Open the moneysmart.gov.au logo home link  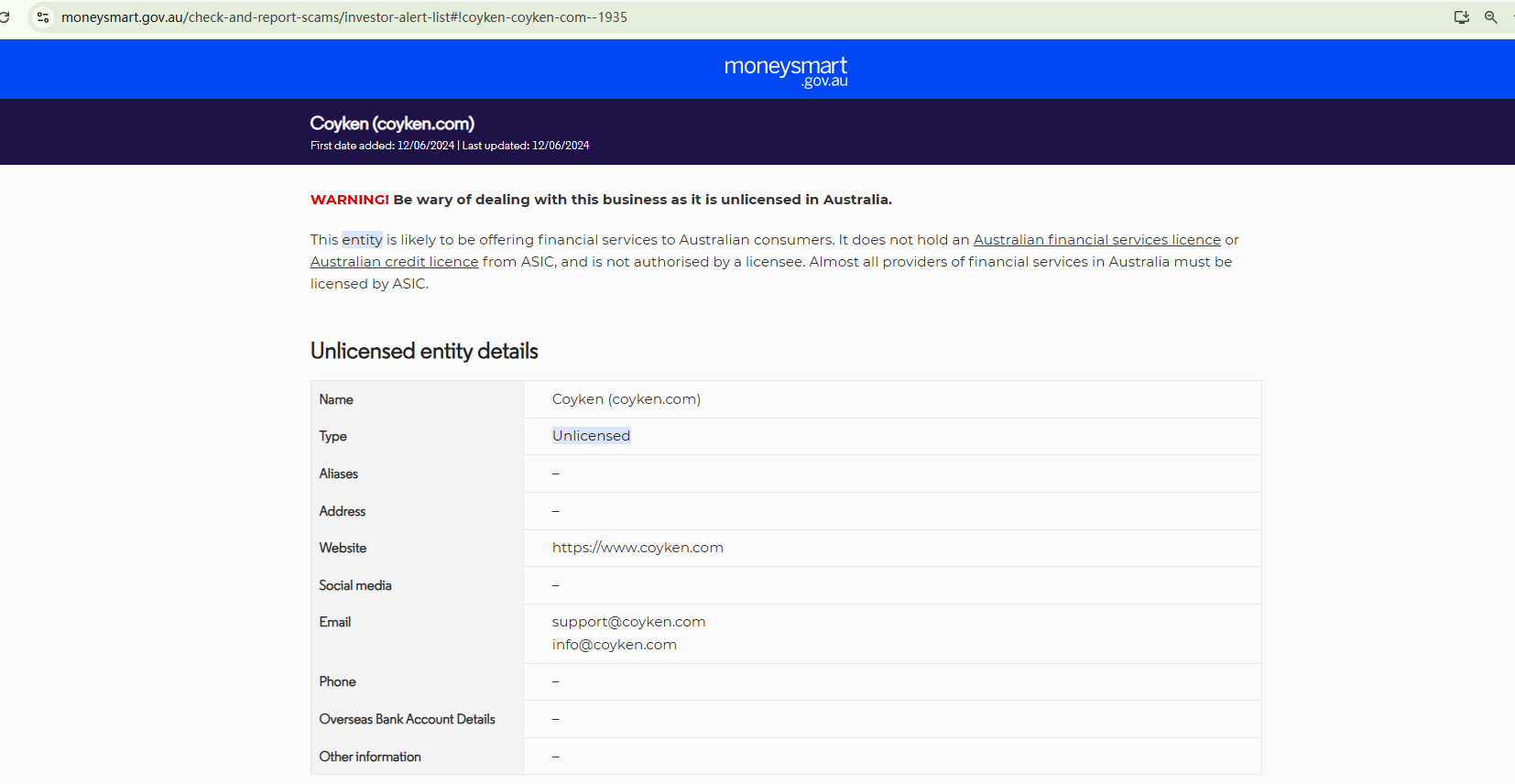tap(786, 71)
